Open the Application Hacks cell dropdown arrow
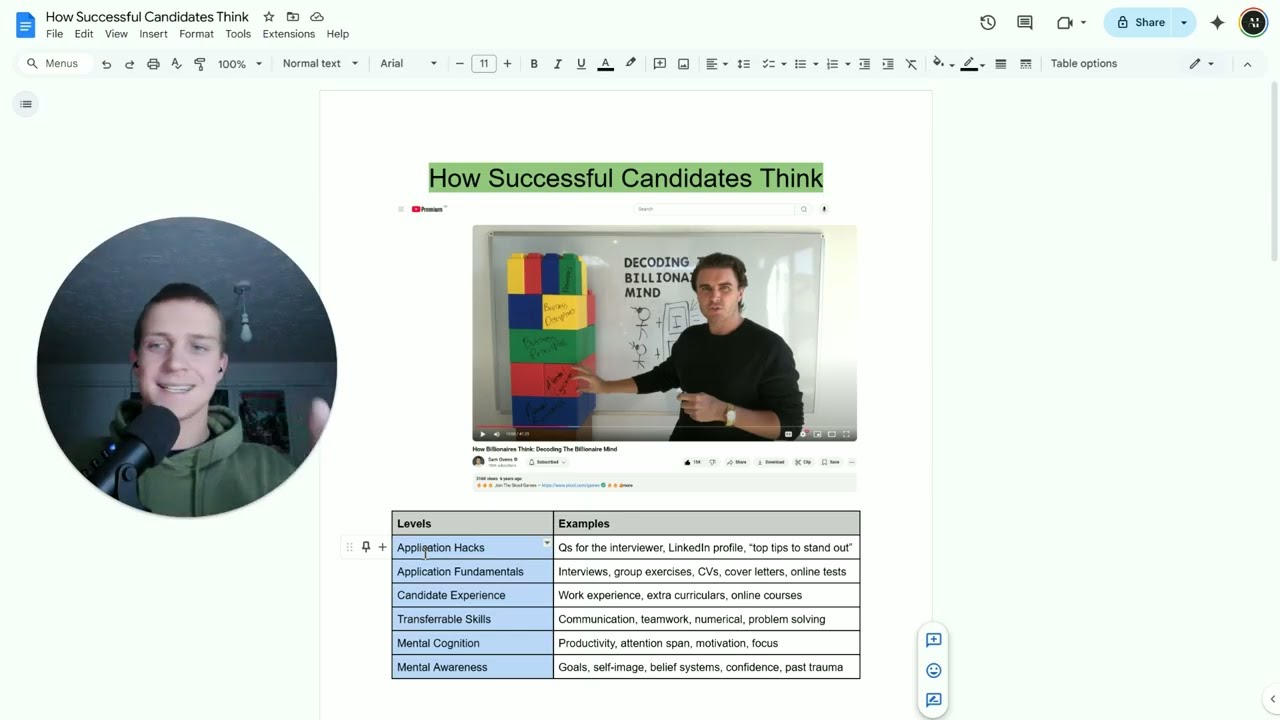This screenshot has width=1280, height=720. coord(546,543)
